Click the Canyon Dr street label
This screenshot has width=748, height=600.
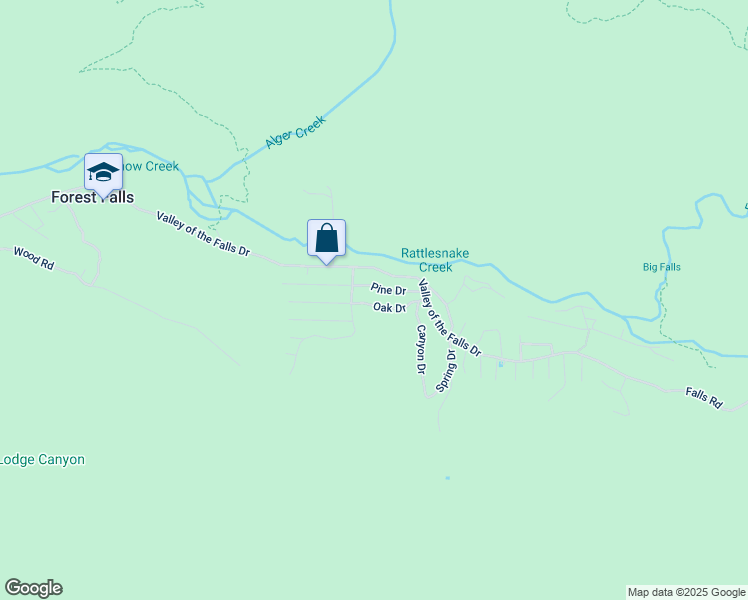[421, 349]
